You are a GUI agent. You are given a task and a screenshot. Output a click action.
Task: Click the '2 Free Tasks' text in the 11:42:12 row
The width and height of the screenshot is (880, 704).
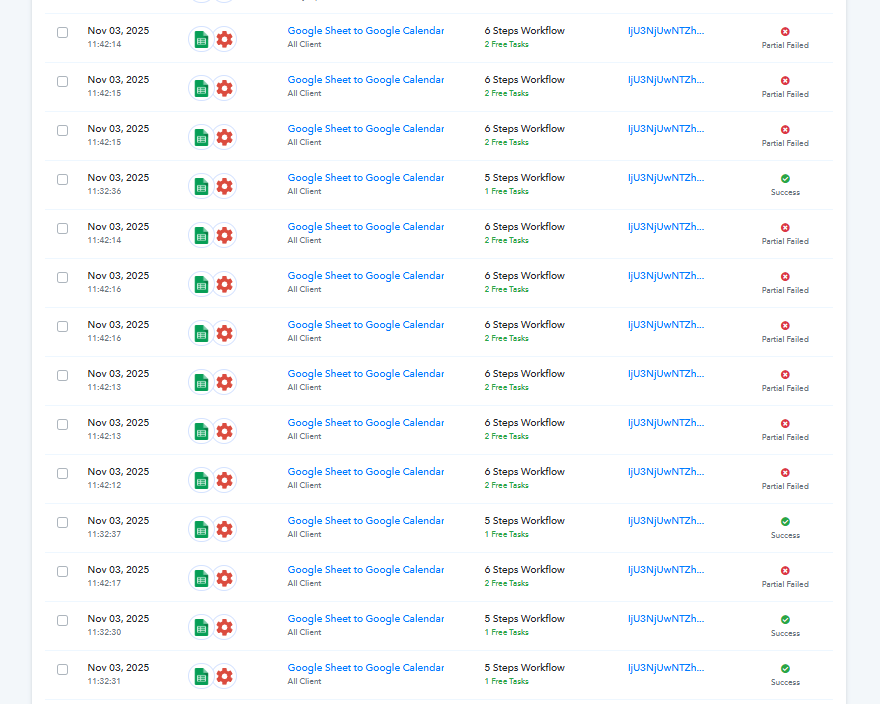507,486
